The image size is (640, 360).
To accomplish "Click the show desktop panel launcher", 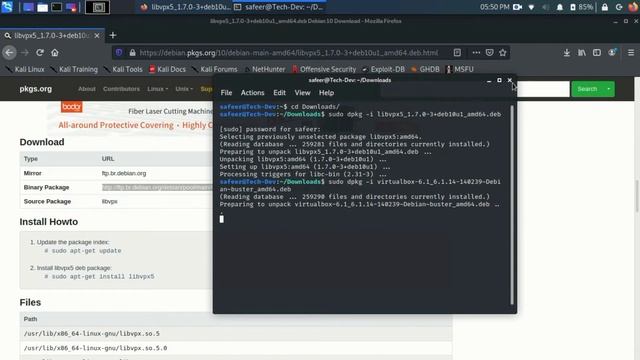I will click(28, 7).
